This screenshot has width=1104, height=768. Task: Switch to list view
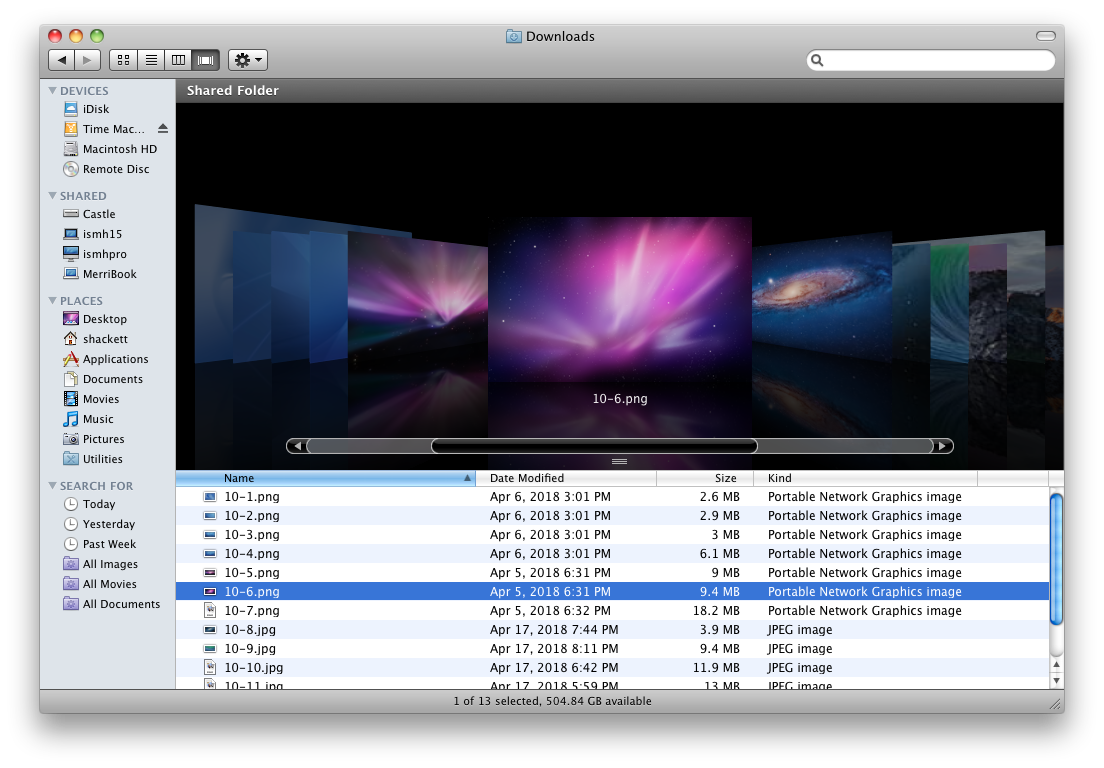[151, 59]
